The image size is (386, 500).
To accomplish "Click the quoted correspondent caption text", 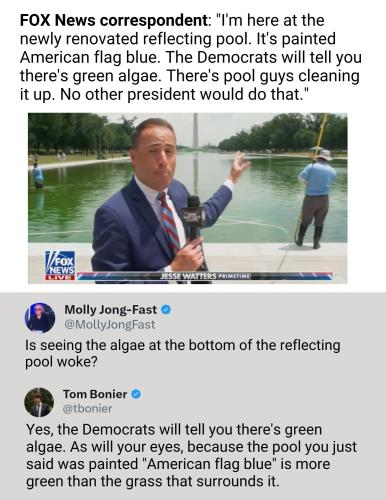I will click(191, 58).
